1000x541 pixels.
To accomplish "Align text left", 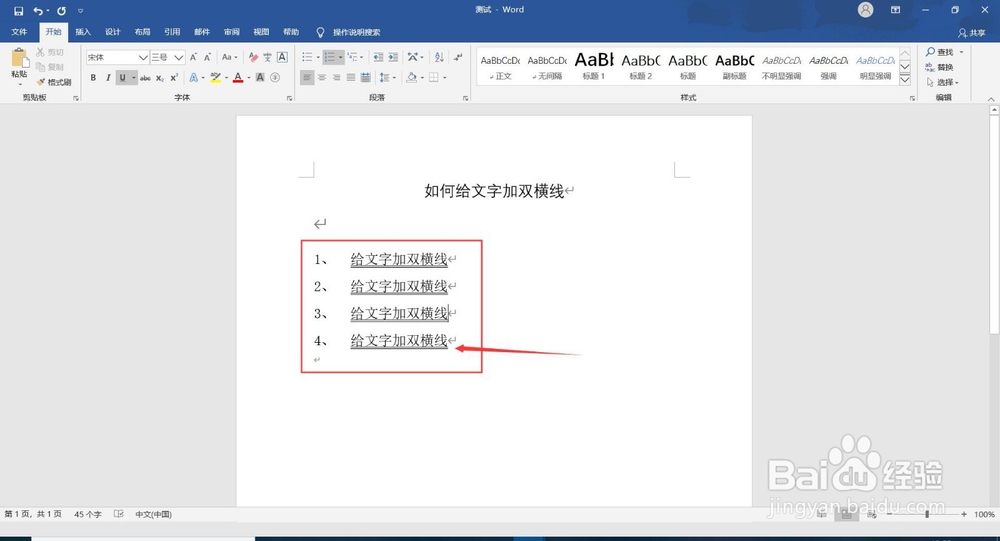I will tap(307, 78).
